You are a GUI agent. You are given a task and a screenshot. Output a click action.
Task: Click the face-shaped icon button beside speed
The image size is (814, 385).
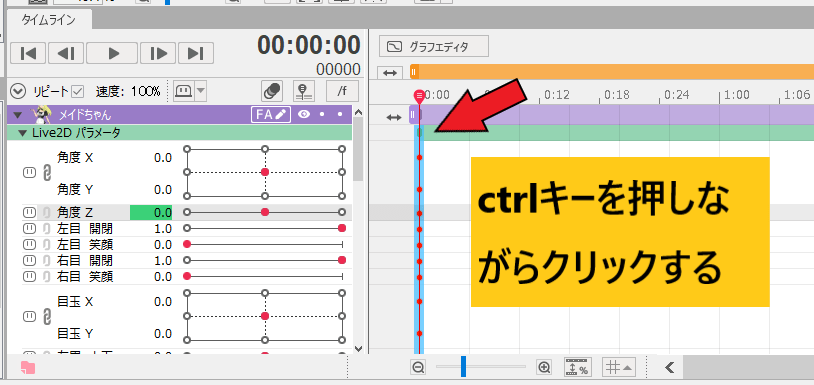click(x=184, y=91)
